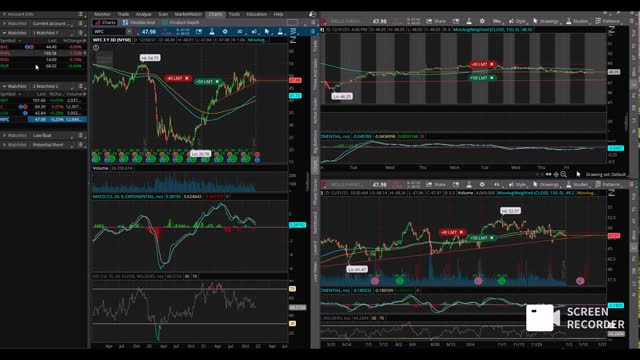Click the pan crosshair icon below the top-right chart
The width and height of the screenshot is (640, 360).
(x=556, y=174)
